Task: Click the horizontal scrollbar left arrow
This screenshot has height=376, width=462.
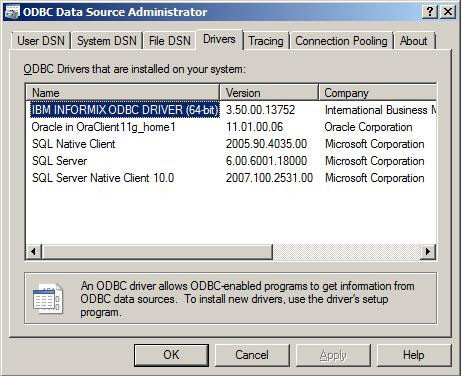Action: [x=33, y=251]
